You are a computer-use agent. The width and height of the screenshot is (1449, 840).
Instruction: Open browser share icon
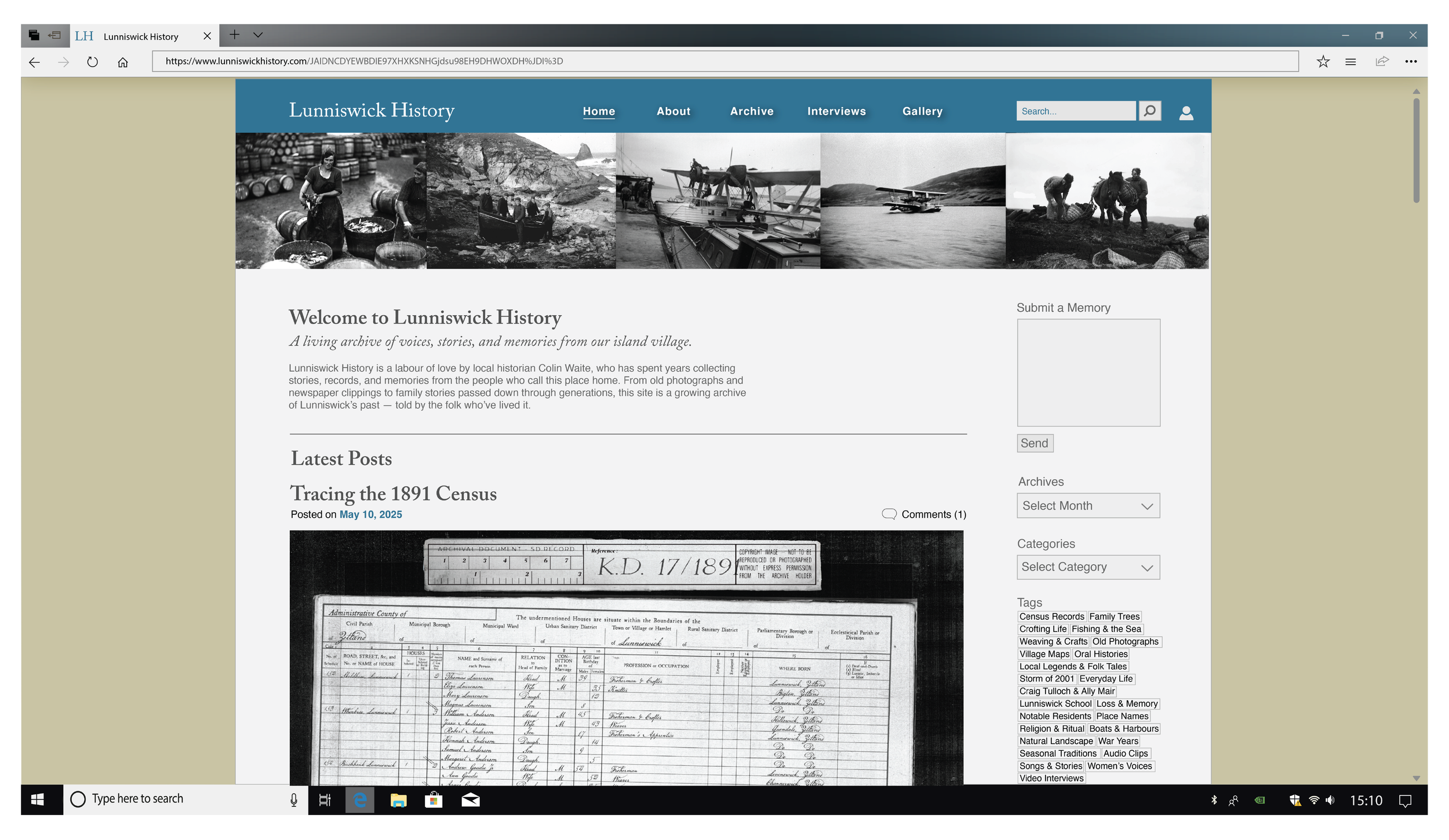[x=1382, y=61]
